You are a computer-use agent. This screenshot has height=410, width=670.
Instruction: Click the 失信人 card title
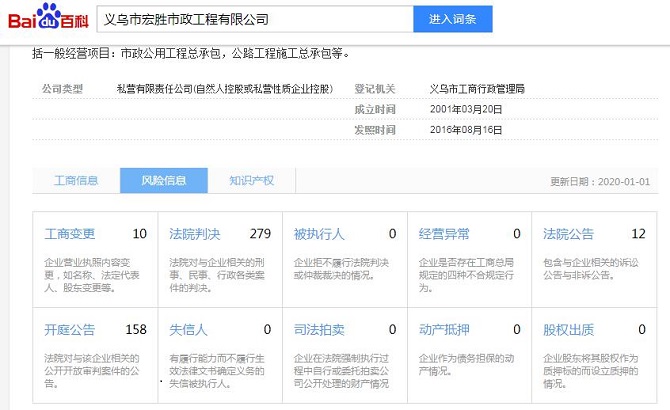pyautogui.click(x=188, y=329)
